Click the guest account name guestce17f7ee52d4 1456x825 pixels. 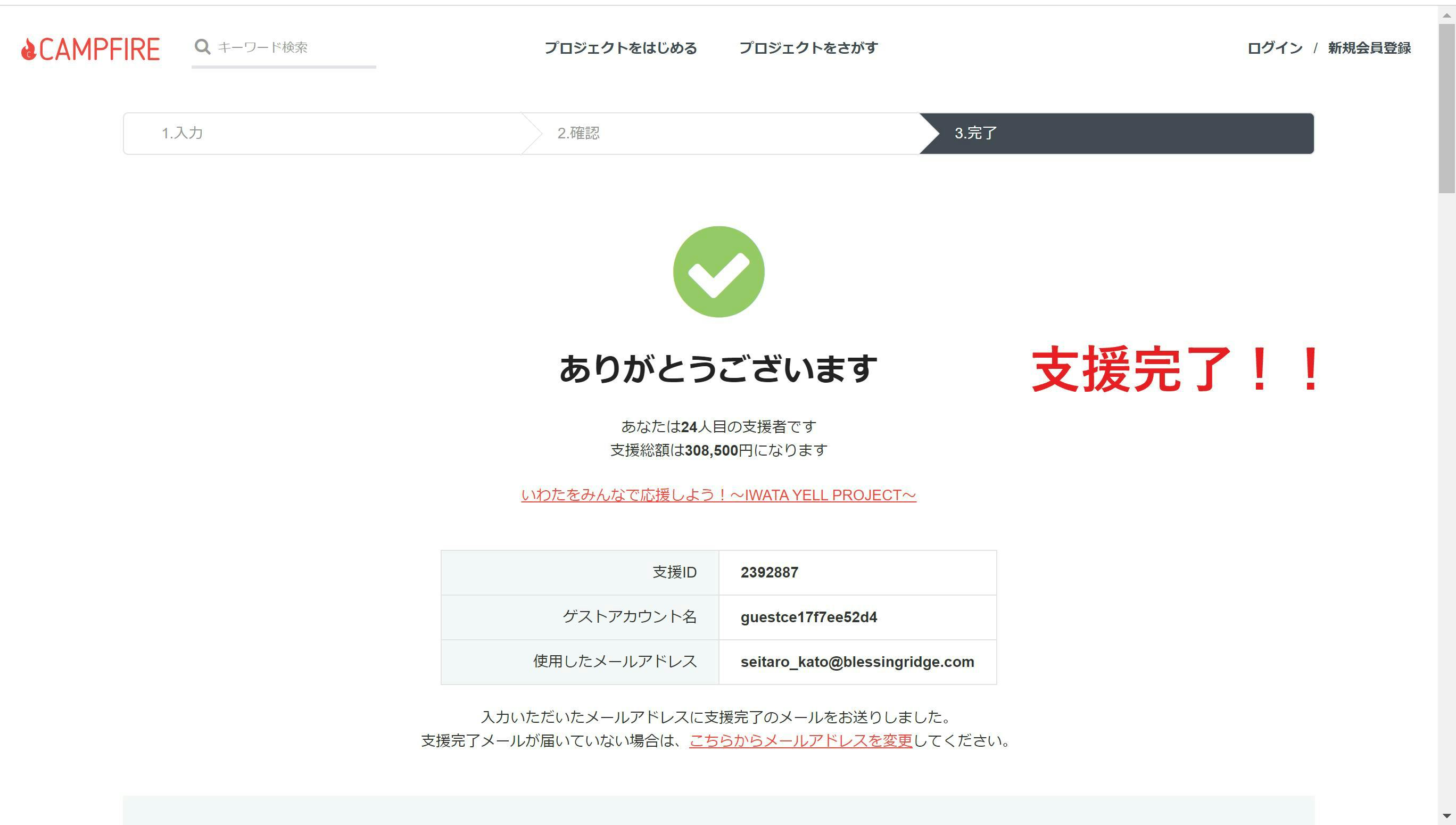(x=808, y=617)
